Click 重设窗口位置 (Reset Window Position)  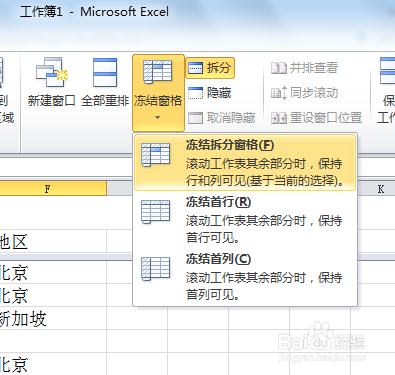pyautogui.click(x=316, y=118)
